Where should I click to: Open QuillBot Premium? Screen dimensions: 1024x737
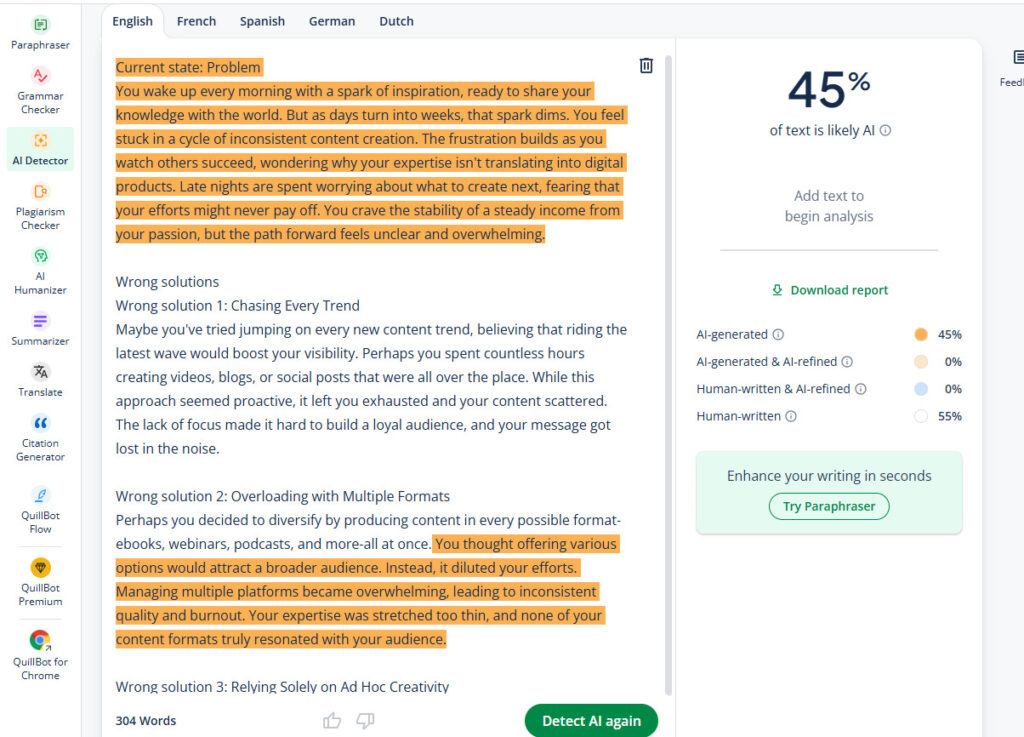pos(40,583)
